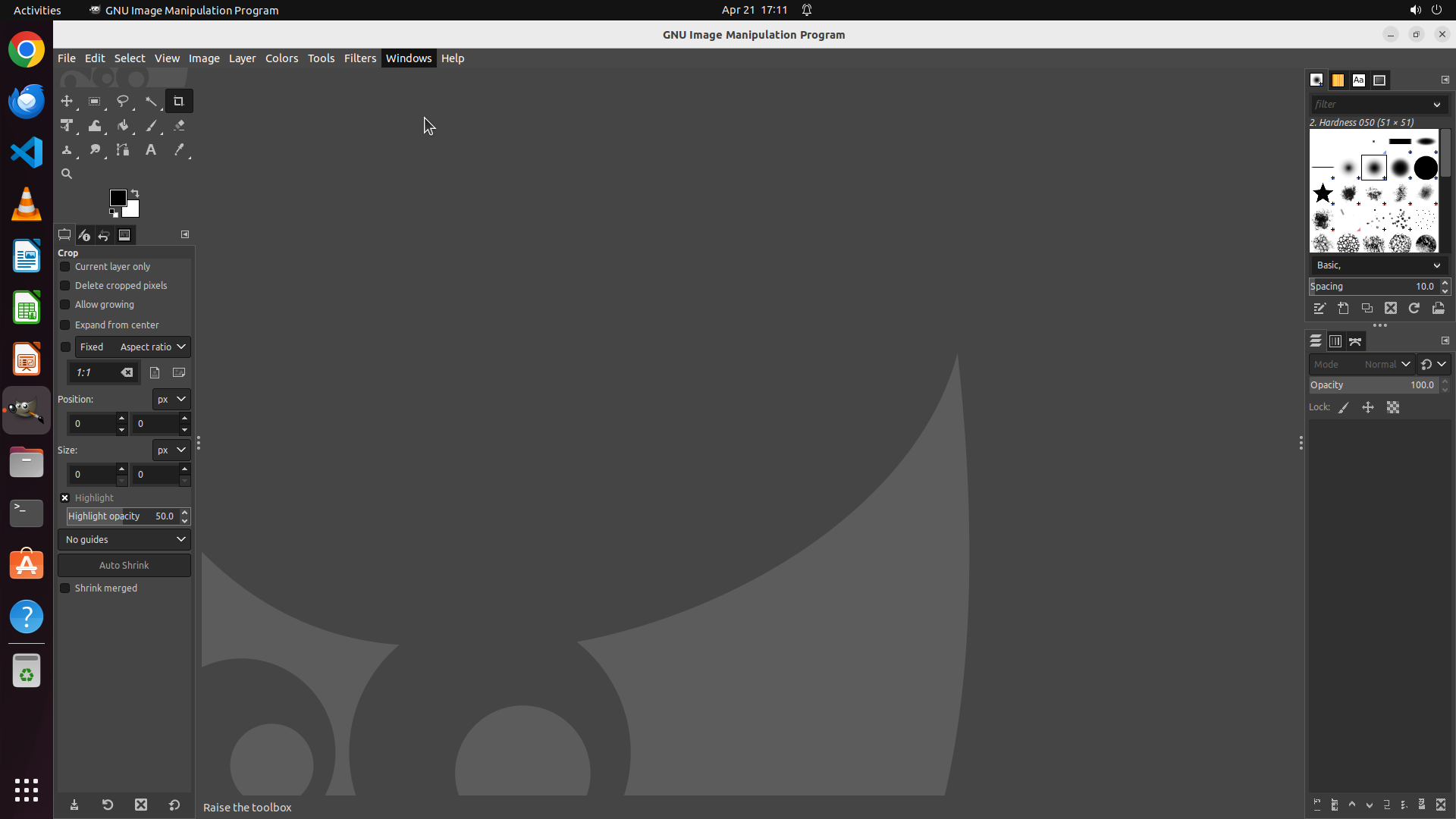Viewport: 1456px width, 819px height.
Task: Select the Free Select lasso tool
Action: click(x=123, y=102)
